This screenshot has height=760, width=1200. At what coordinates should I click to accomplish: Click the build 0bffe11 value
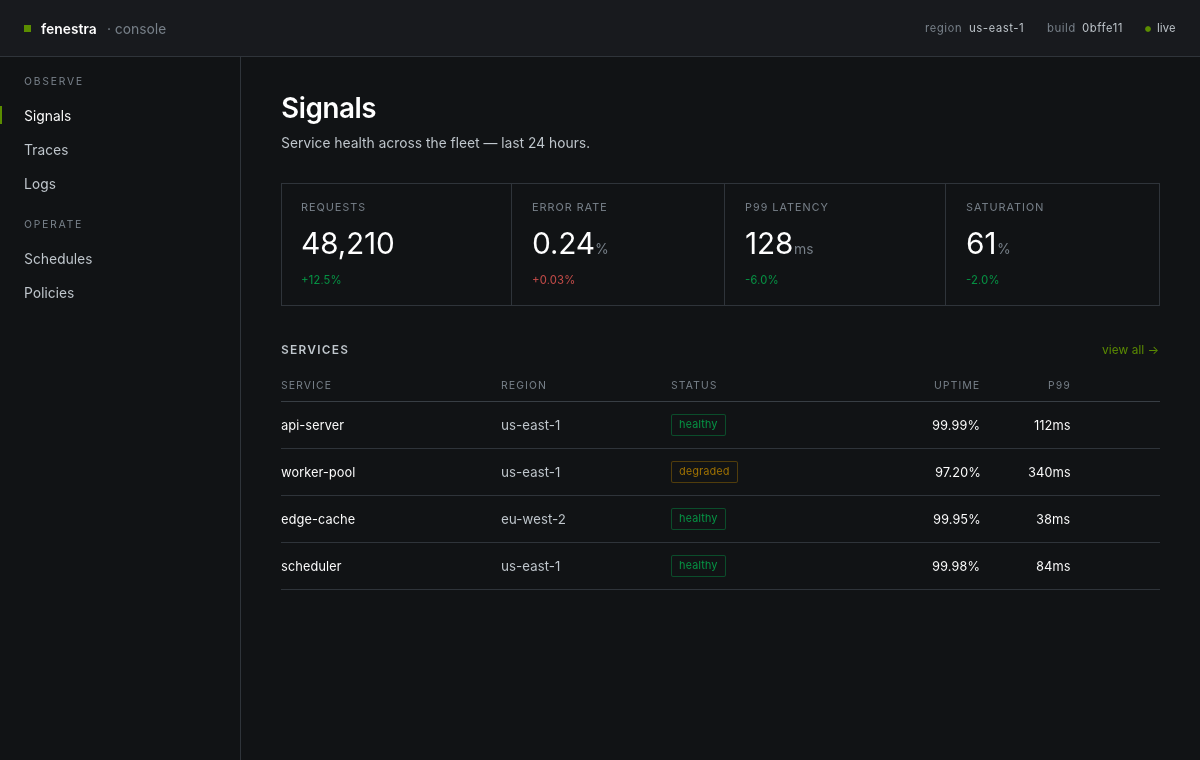point(1102,28)
